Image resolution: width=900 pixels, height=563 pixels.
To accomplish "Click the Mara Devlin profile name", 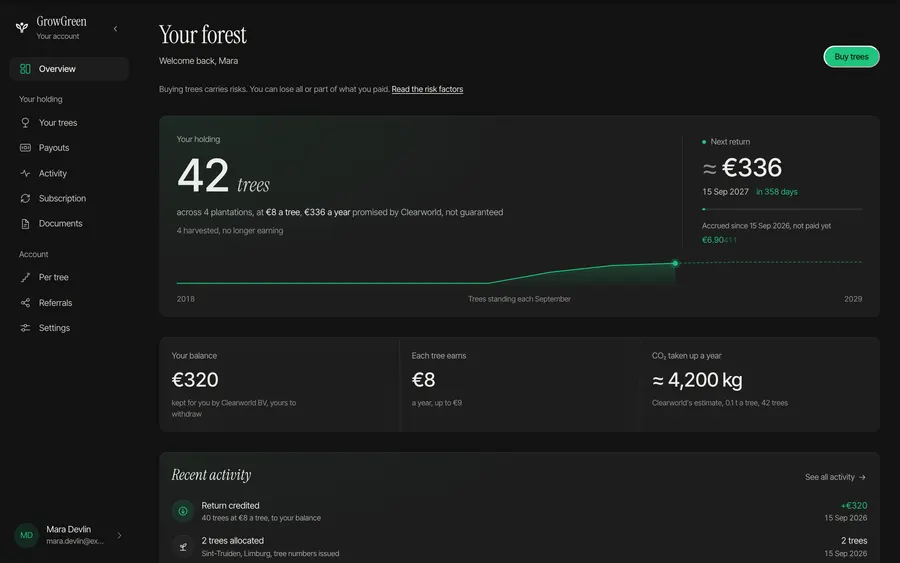I will point(68,529).
